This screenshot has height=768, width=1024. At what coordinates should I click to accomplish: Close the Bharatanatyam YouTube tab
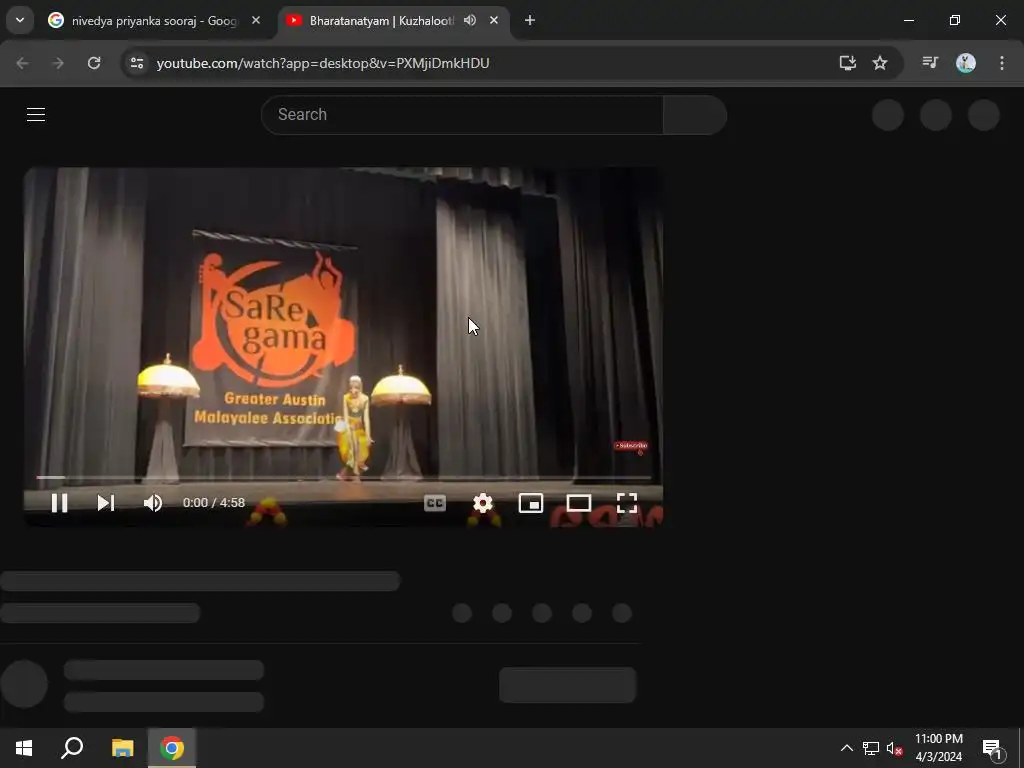[x=494, y=20]
